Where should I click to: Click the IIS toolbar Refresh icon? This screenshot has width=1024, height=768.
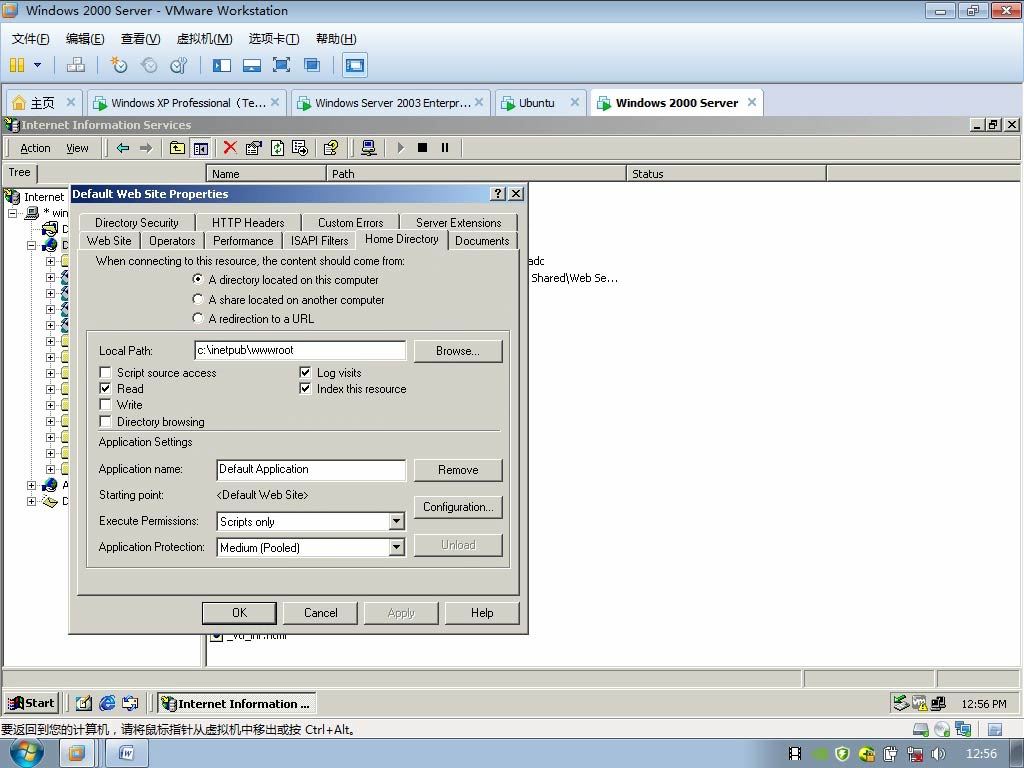tap(277, 148)
